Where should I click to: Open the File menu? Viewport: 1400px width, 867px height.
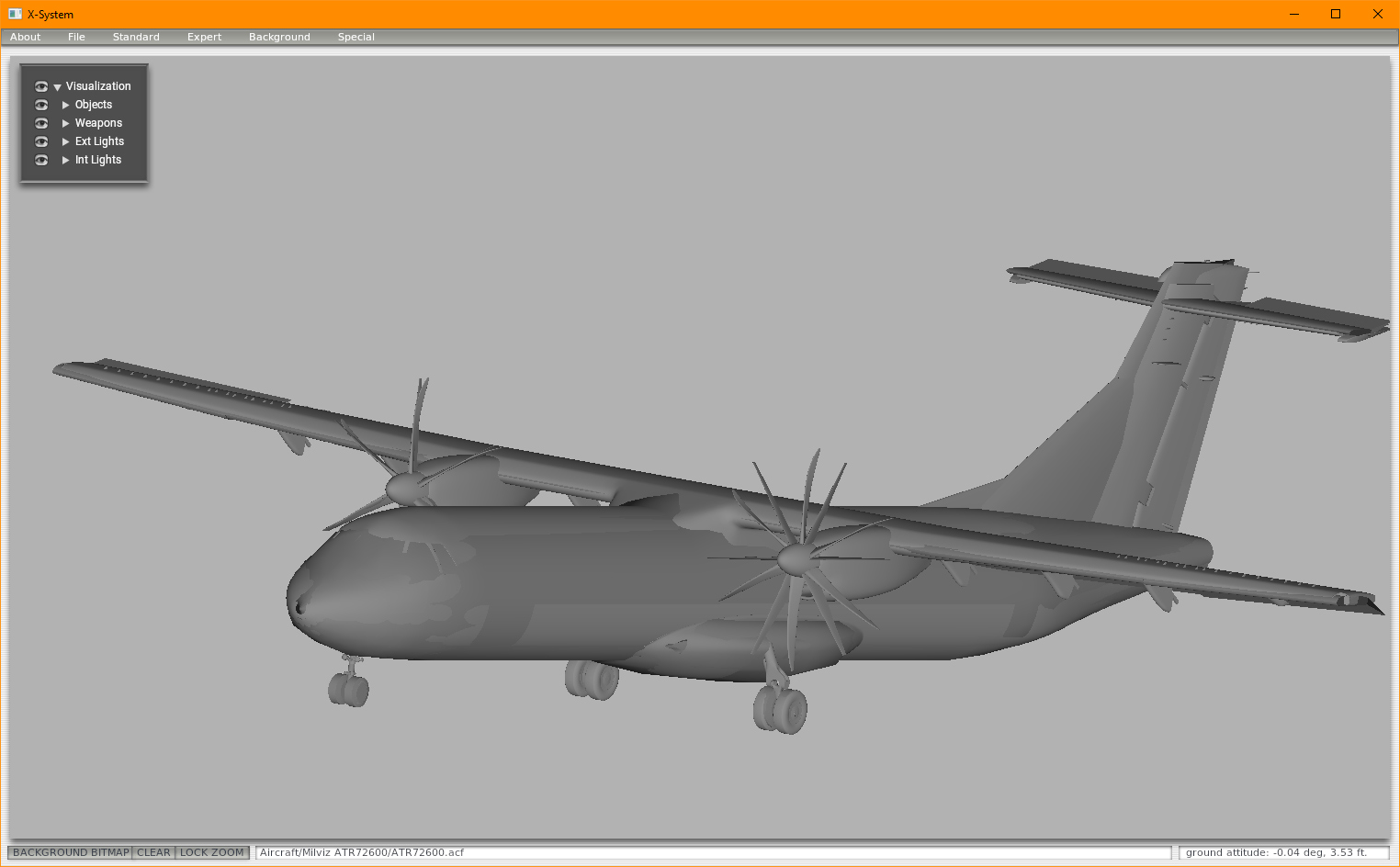(76, 37)
